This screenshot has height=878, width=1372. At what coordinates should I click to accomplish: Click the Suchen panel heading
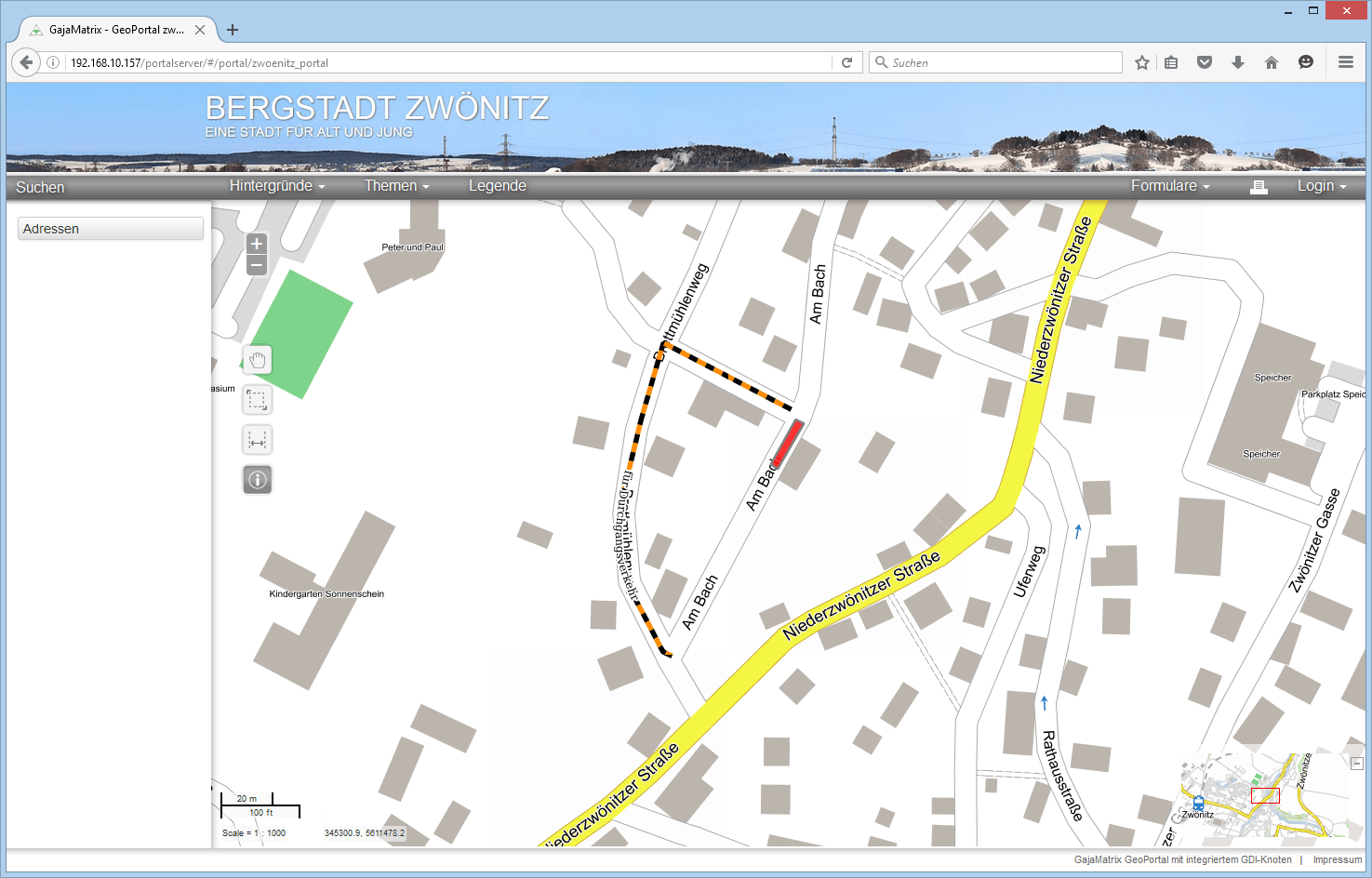[x=40, y=187]
